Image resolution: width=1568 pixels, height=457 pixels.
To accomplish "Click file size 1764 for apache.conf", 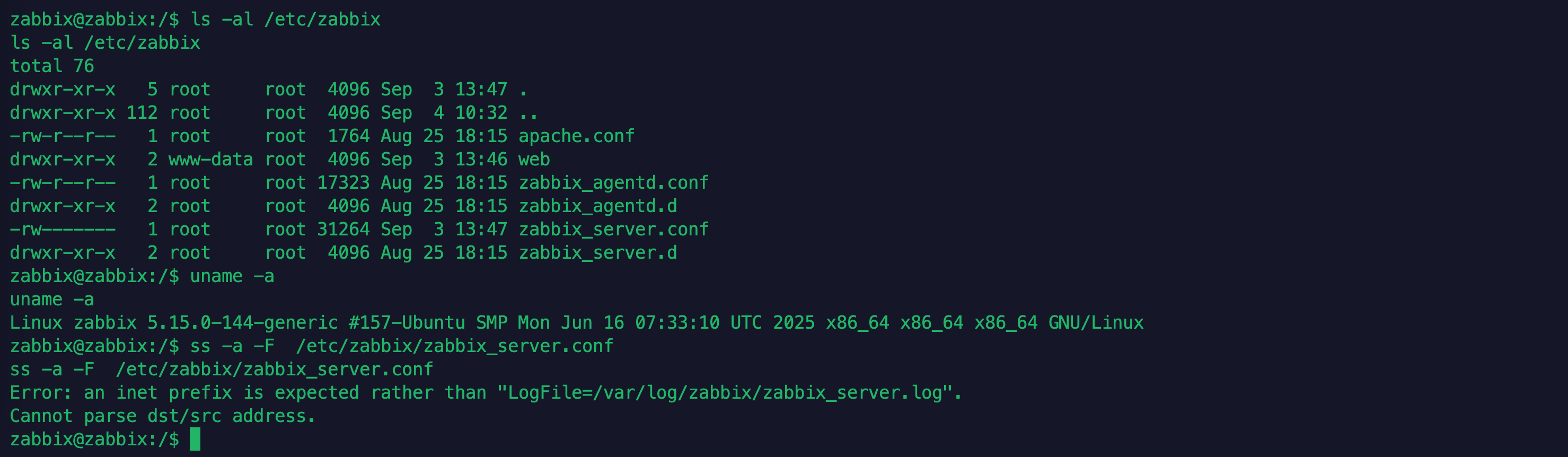I will coord(348,136).
